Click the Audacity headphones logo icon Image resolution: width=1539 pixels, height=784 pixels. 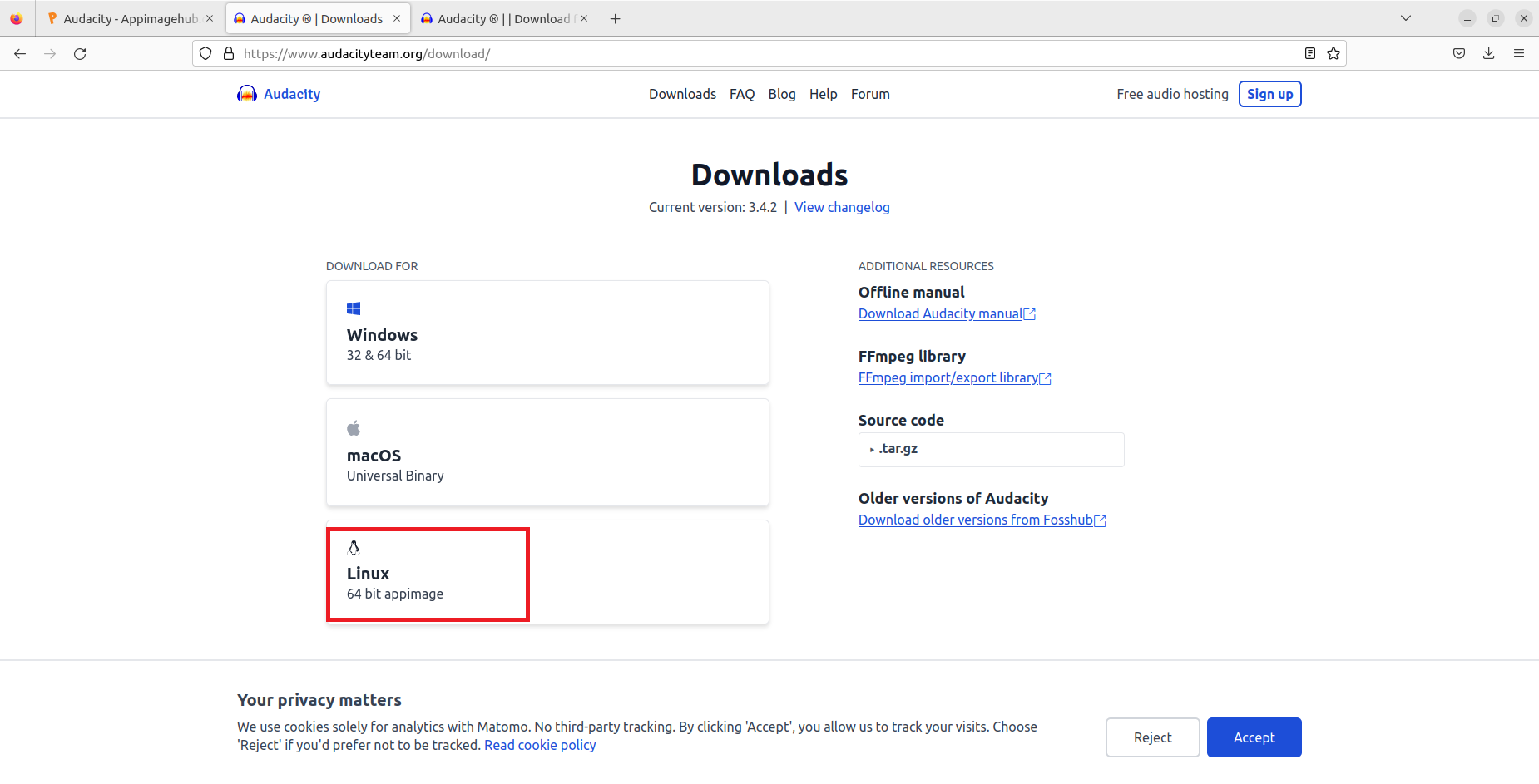tap(246, 94)
